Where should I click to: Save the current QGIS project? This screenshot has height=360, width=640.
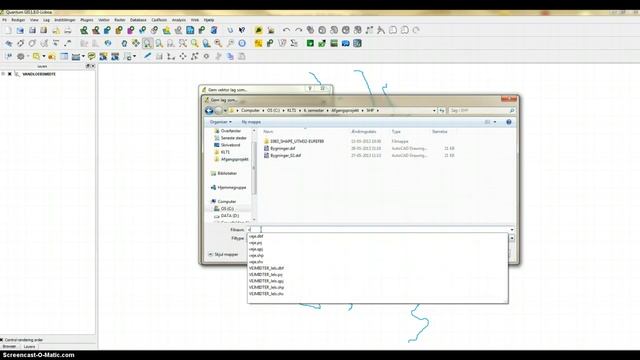[x=32, y=30]
